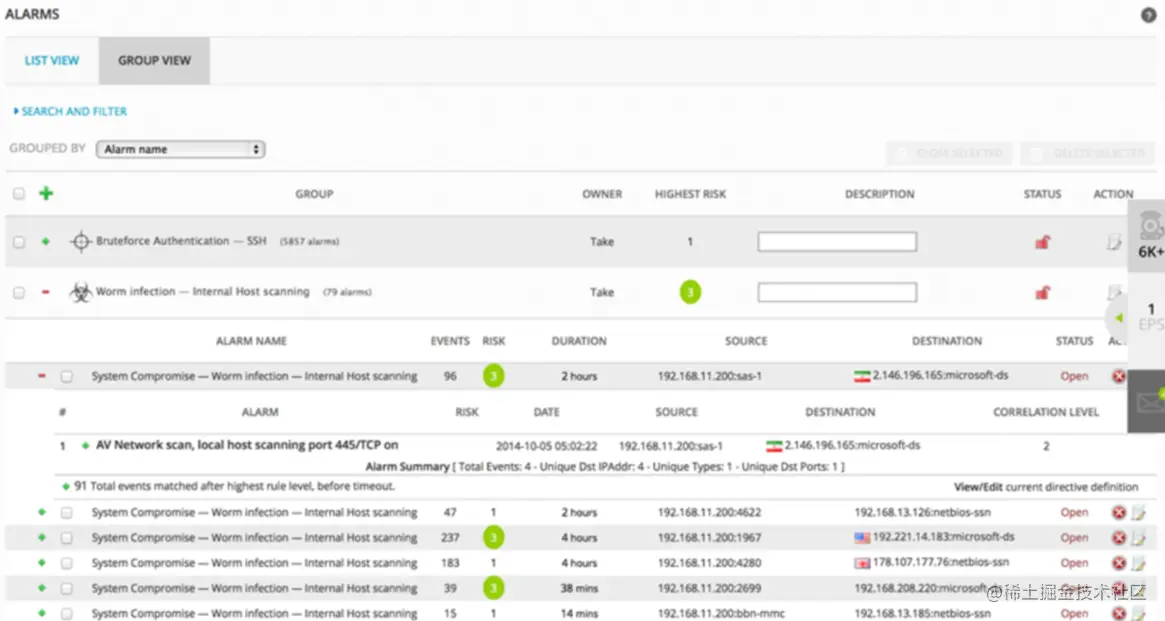
Task: Open the help icon beside ALARMS title
Action: 1148,15
